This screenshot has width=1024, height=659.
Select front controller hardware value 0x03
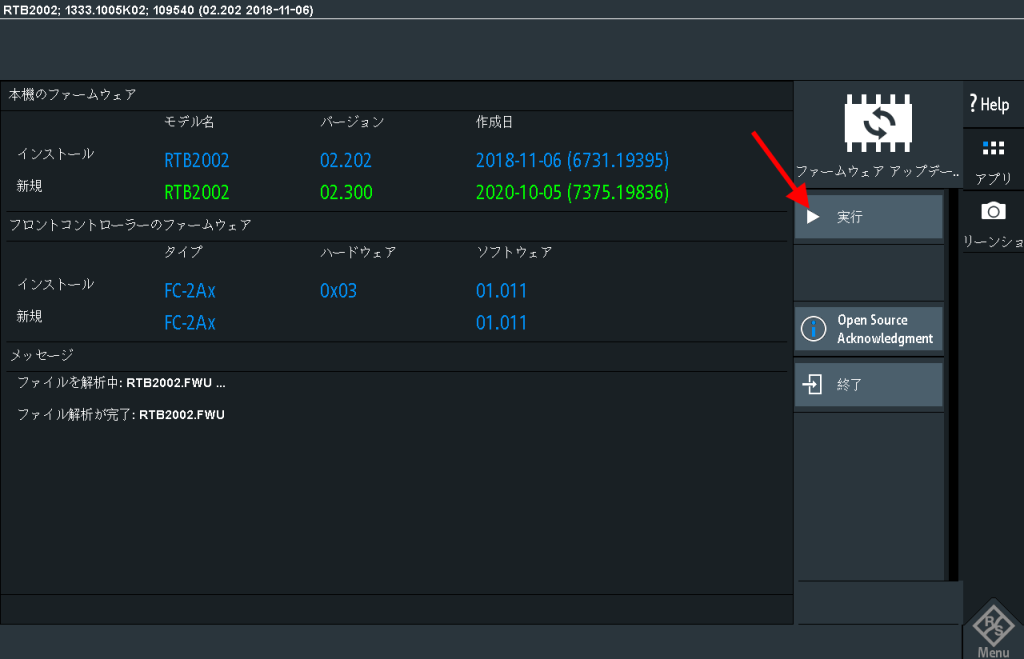338,291
